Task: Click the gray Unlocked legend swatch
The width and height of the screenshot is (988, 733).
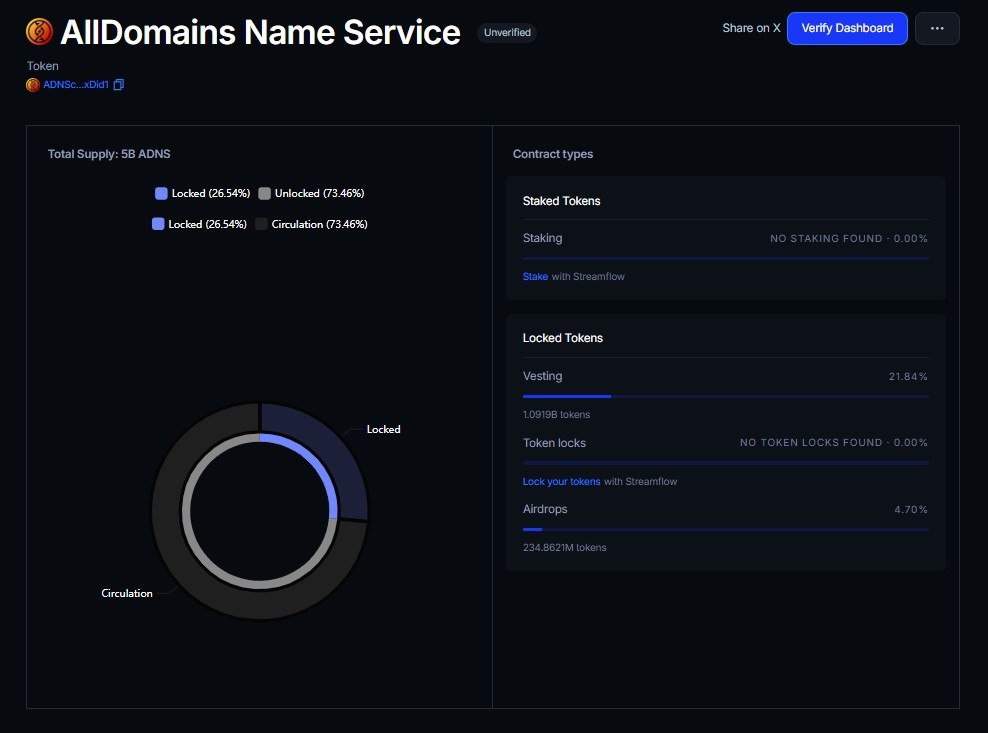Action: coord(265,193)
